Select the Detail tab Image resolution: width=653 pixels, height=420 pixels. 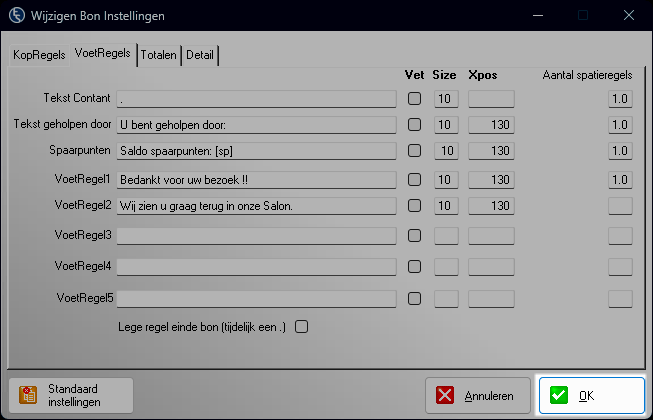[x=200, y=55]
